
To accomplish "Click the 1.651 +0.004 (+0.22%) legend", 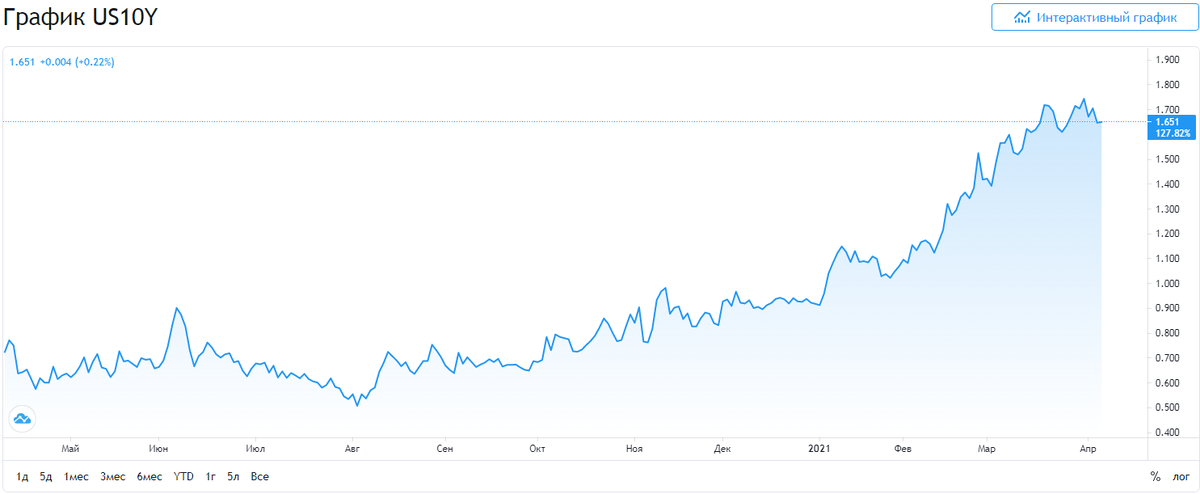I will tap(62, 62).
